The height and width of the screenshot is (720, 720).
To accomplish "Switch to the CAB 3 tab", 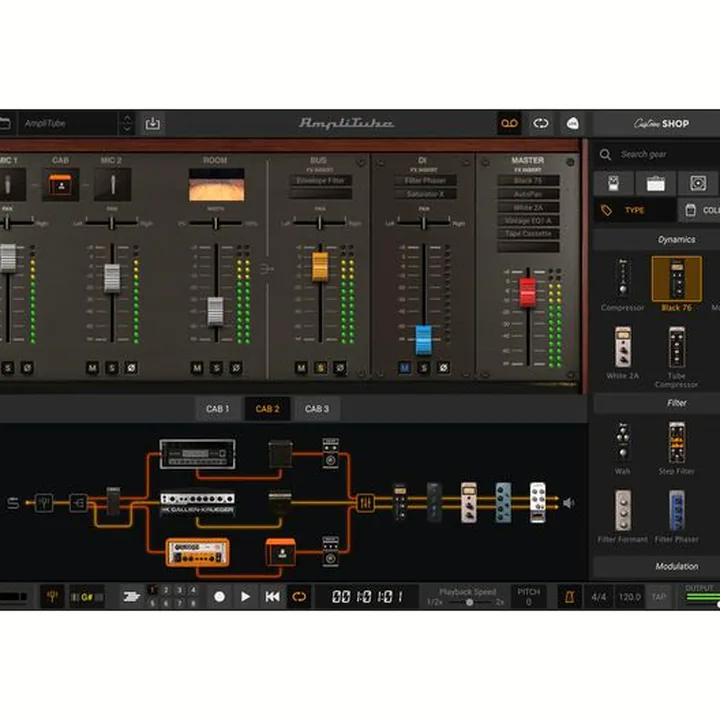I will 317,409.
